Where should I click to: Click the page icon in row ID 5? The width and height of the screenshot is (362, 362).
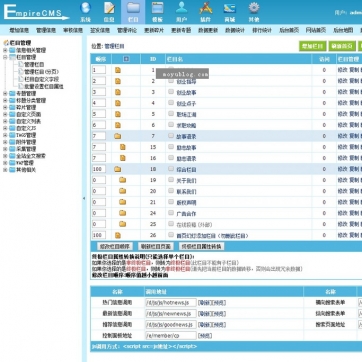point(118,114)
